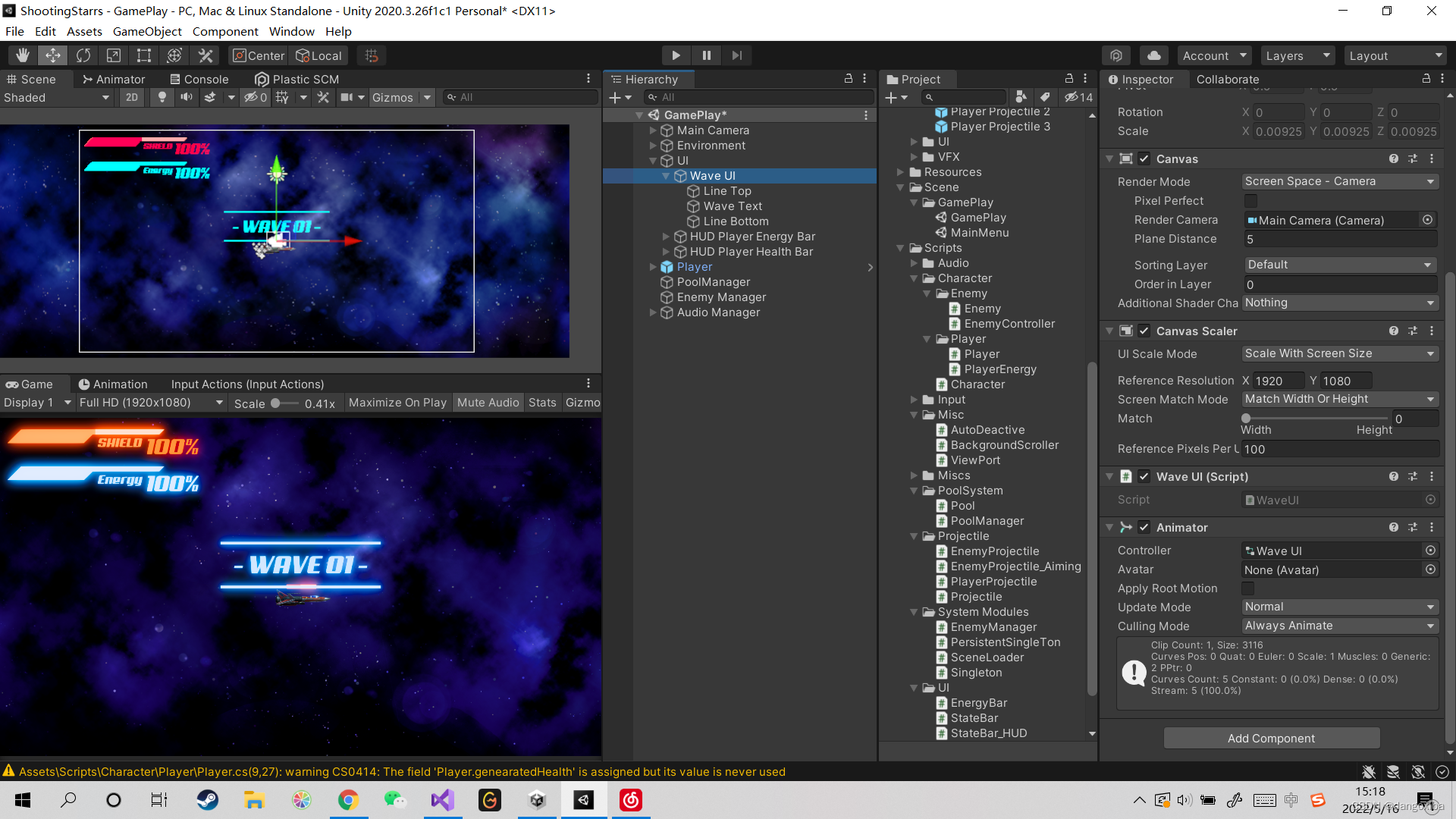Screen dimensions: 1456x819
Task: Select the Rotate tool
Action: [83, 55]
